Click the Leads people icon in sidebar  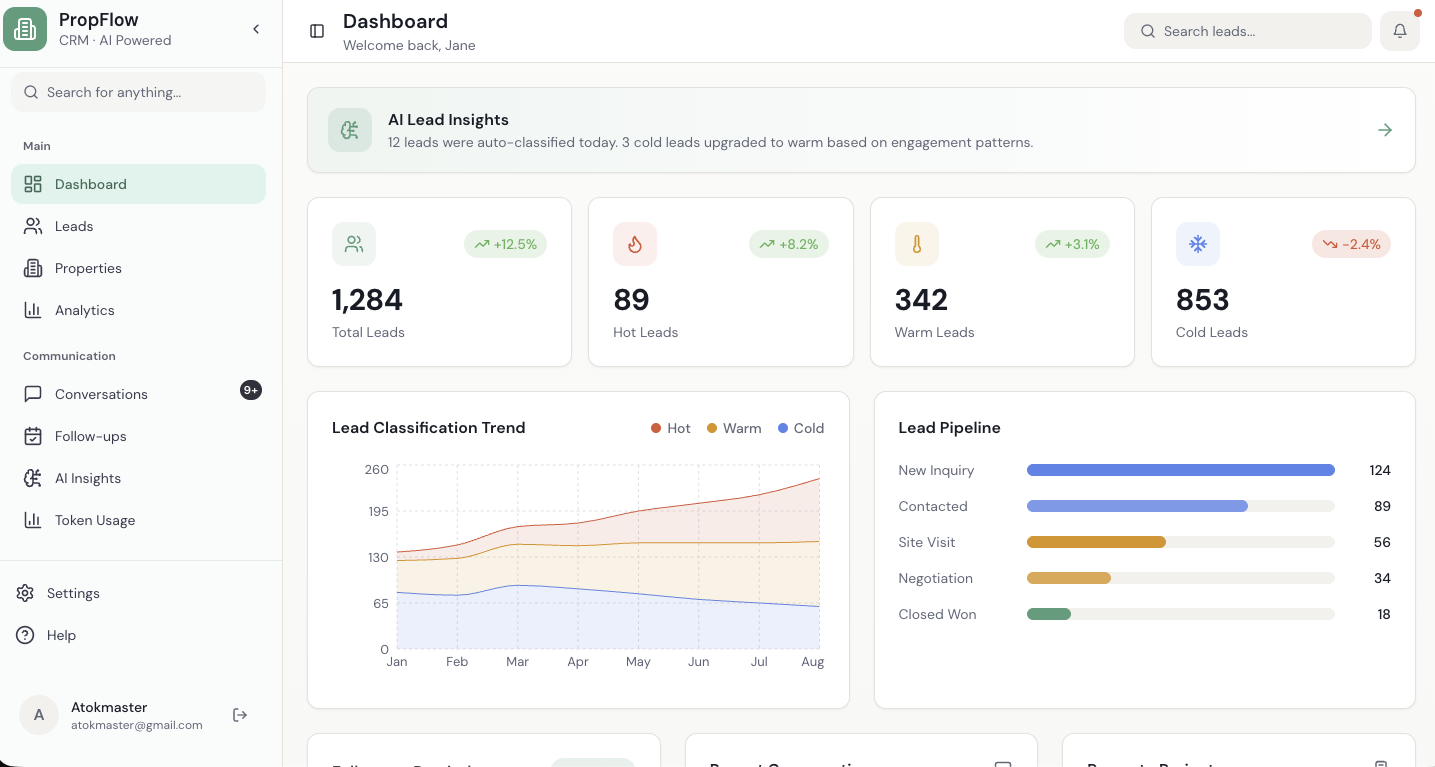coord(33,226)
